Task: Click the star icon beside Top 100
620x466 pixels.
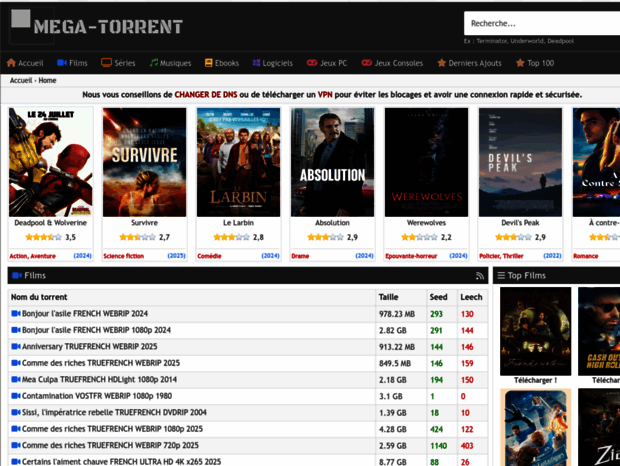Action: 520,63
